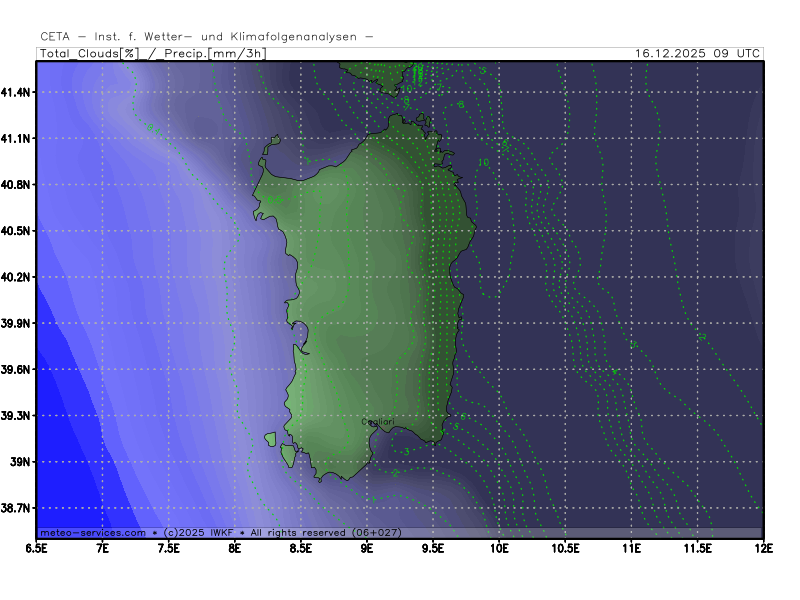Viewport: 800px width, 600px height.
Task: Click the contour label 10 near northeast Sardinia
Action: (x=483, y=162)
